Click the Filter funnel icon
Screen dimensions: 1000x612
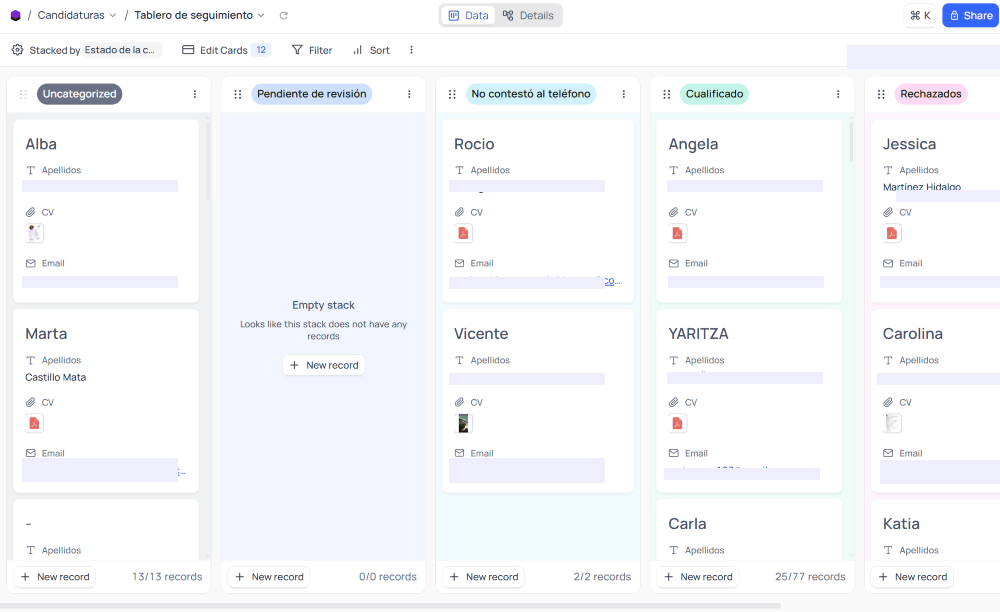297,50
